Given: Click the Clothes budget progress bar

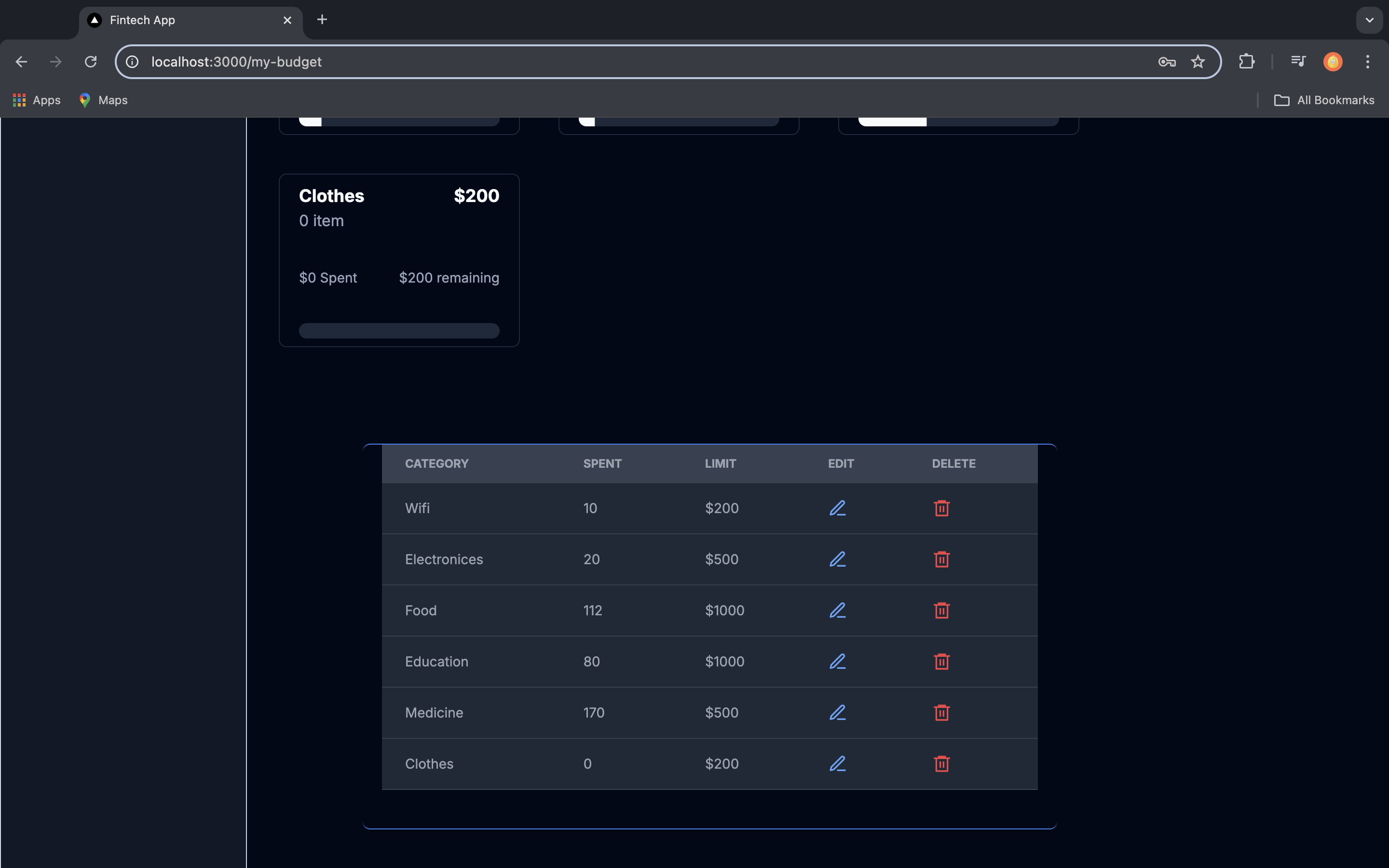Looking at the screenshot, I should tap(399, 331).
